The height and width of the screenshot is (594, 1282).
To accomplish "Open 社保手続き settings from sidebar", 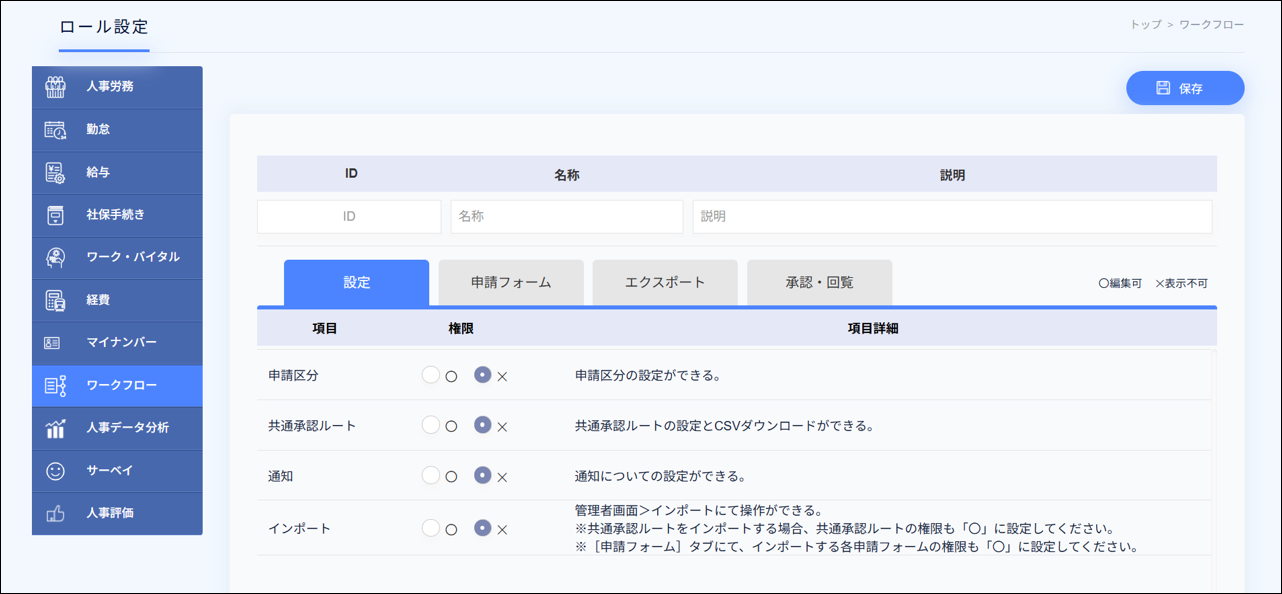I will point(55,215).
